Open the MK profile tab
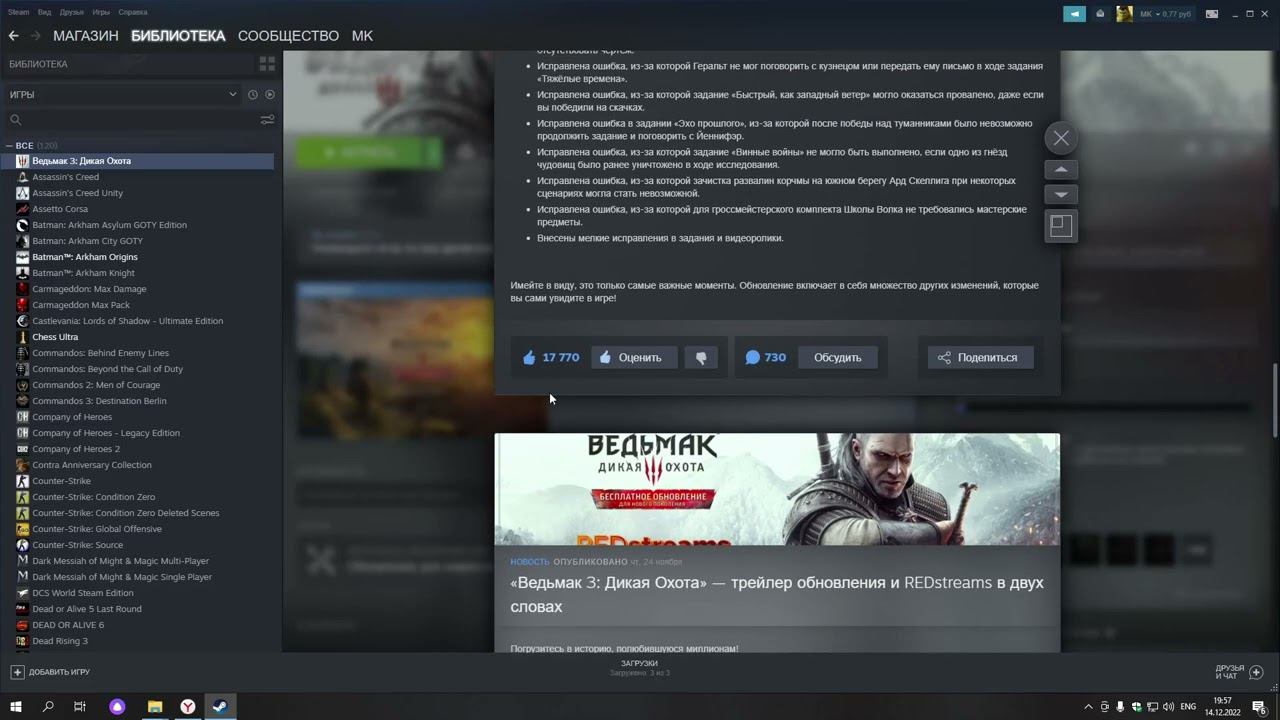The image size is (1280, 720). pyautogui.click(x=362, y=35)
